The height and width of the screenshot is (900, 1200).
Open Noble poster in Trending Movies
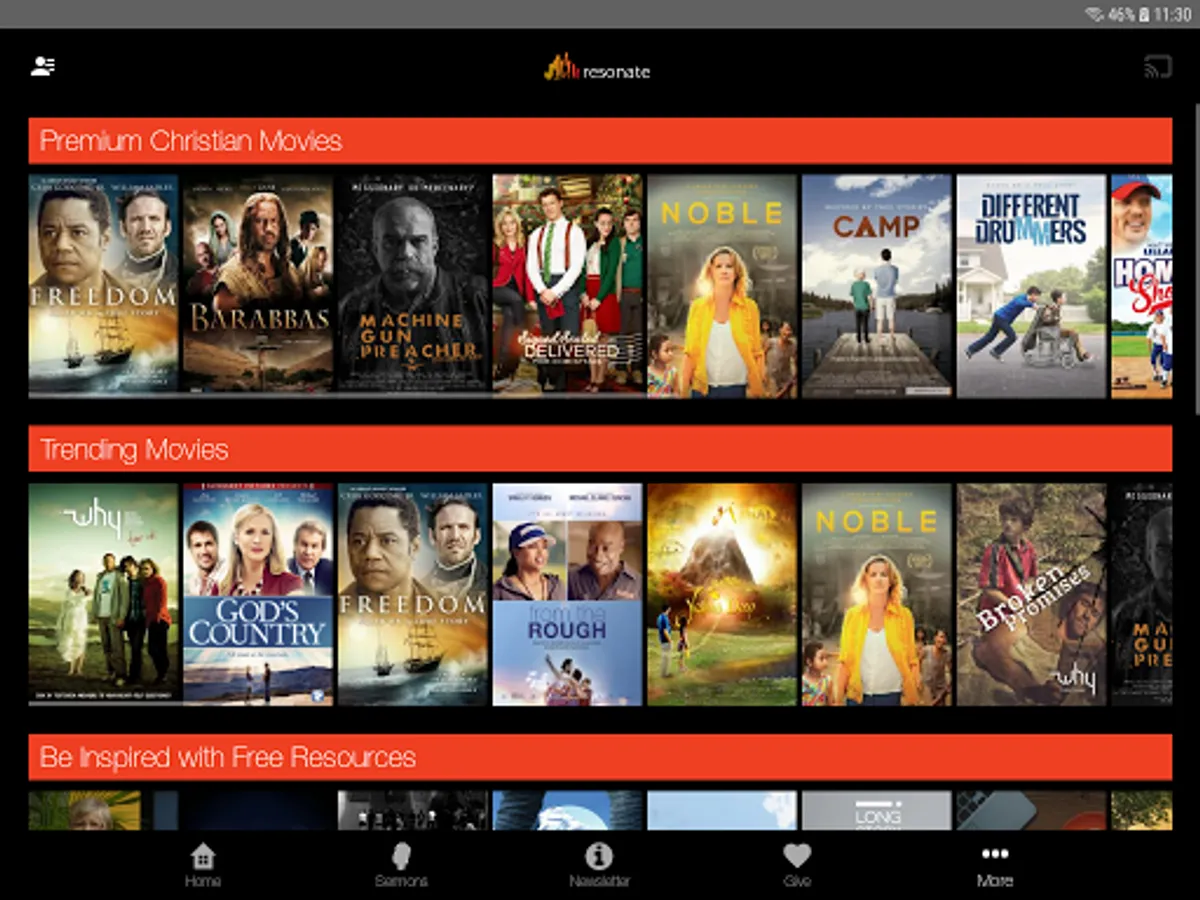877,594
